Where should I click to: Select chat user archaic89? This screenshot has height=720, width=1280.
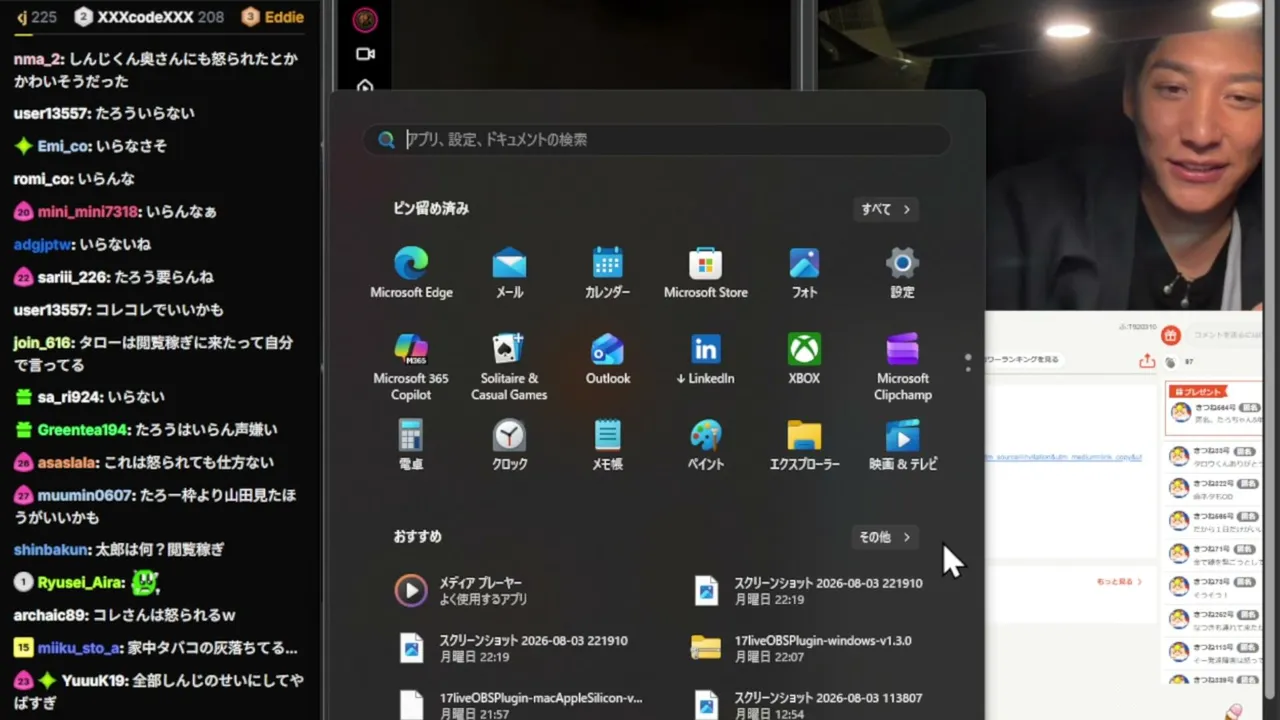[x=48, y=615]
